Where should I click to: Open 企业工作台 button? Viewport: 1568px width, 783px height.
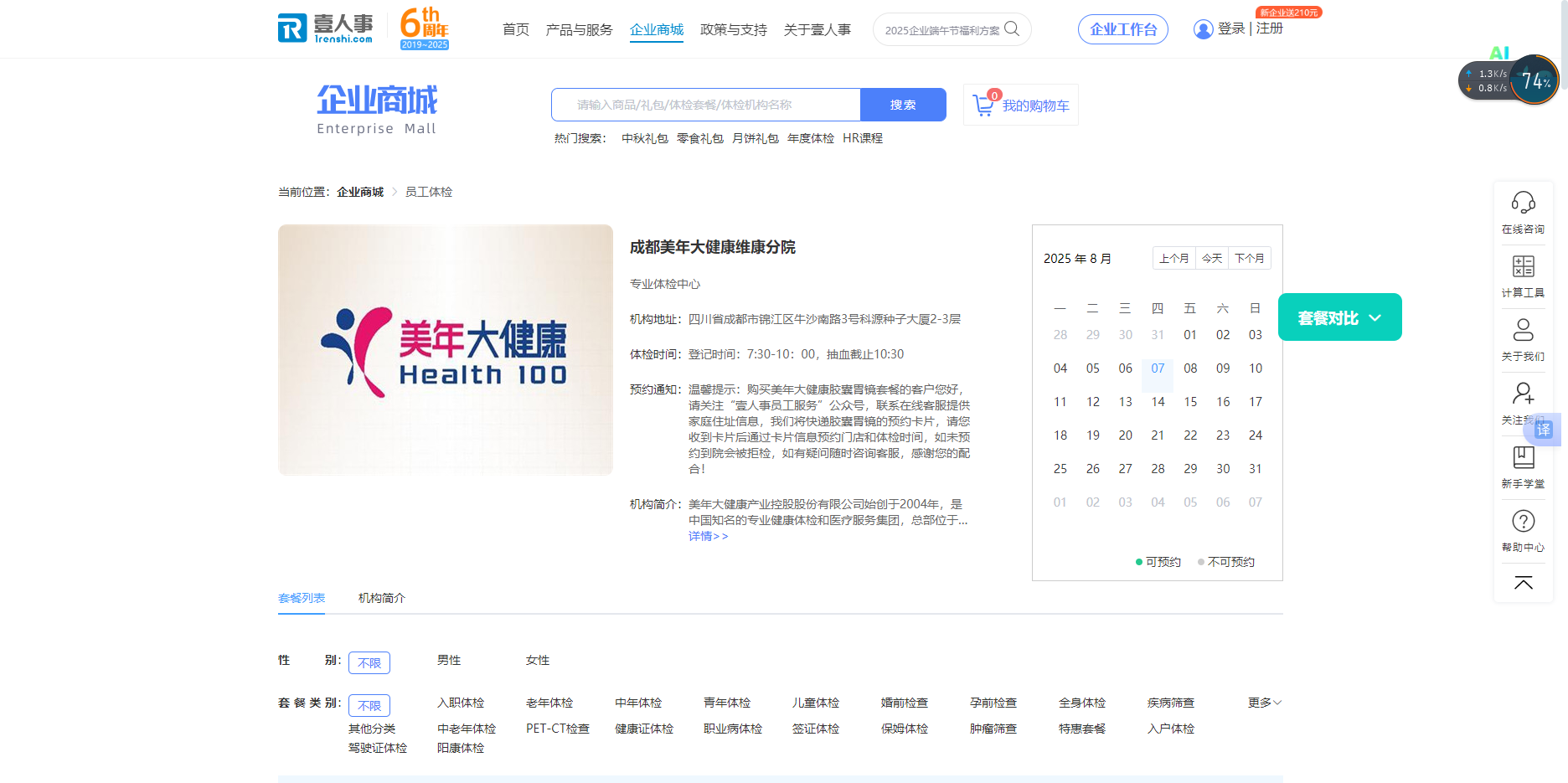1123,29
